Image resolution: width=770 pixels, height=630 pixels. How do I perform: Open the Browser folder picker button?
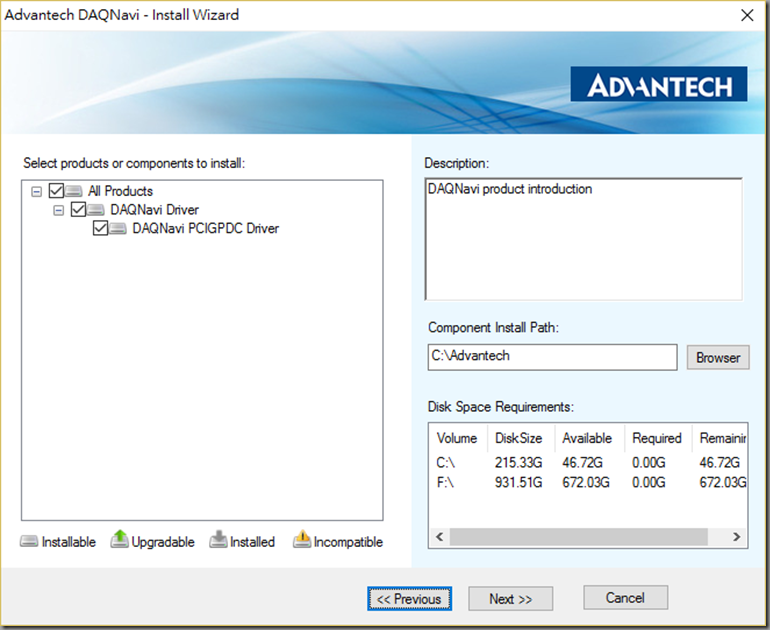coord(717,357)
